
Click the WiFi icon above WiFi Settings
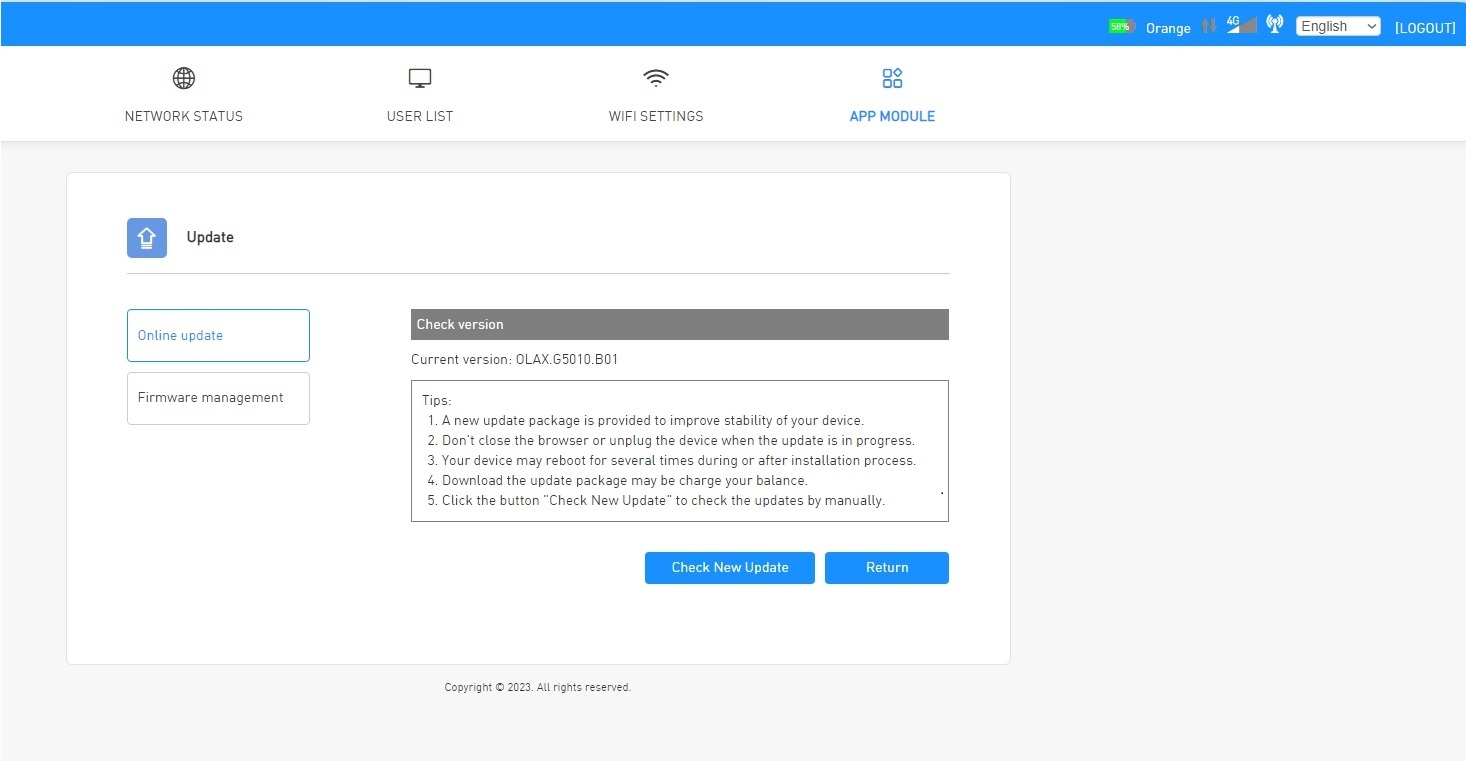pyautogui.click(x=656, y=78)
